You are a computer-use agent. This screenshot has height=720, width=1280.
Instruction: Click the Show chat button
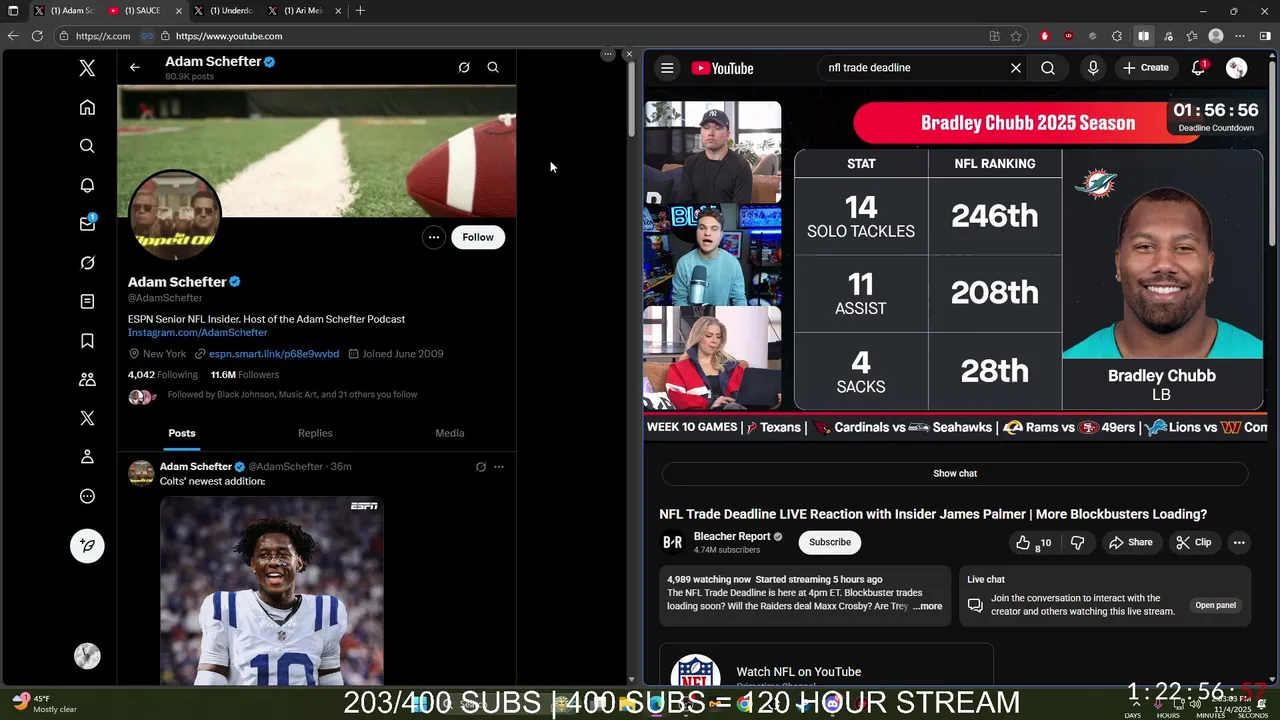tap(955, 473)
